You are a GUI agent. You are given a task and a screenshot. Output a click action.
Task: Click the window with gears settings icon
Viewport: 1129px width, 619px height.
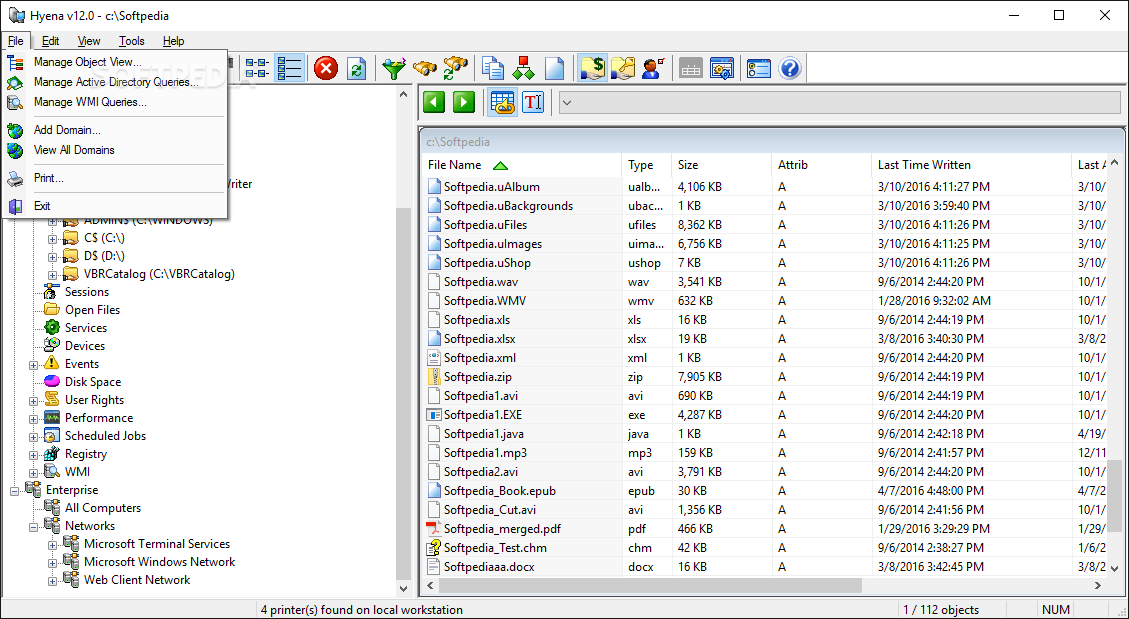[721, 68]
